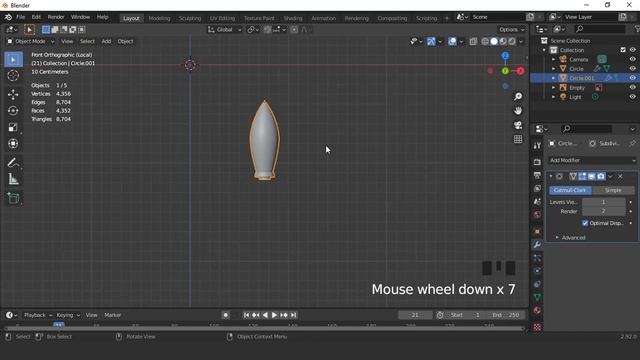Hide the Empty object in outliner
Viewport: 640px width, 360px height.
pos(632,87)
